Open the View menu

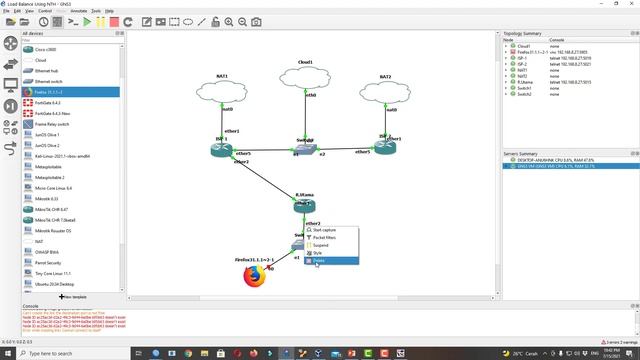pos(29,11)
